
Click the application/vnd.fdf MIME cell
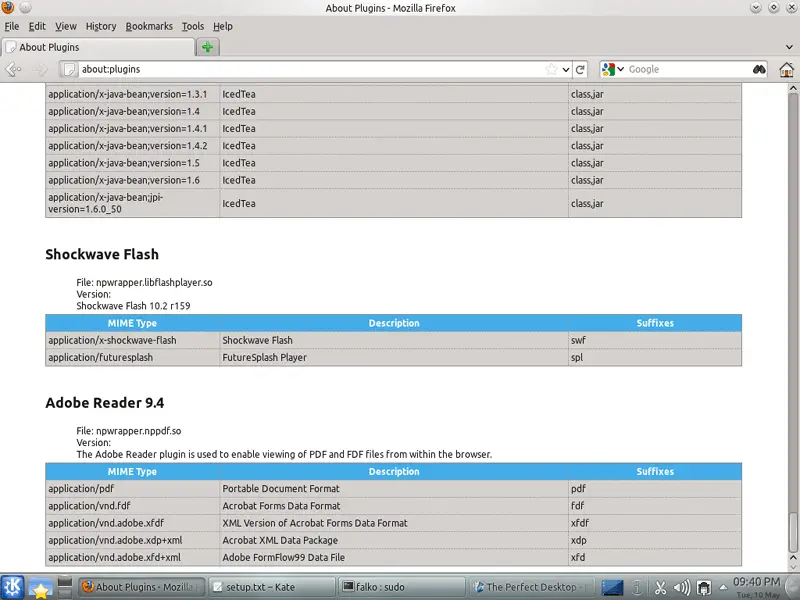[x=133, y=506]
